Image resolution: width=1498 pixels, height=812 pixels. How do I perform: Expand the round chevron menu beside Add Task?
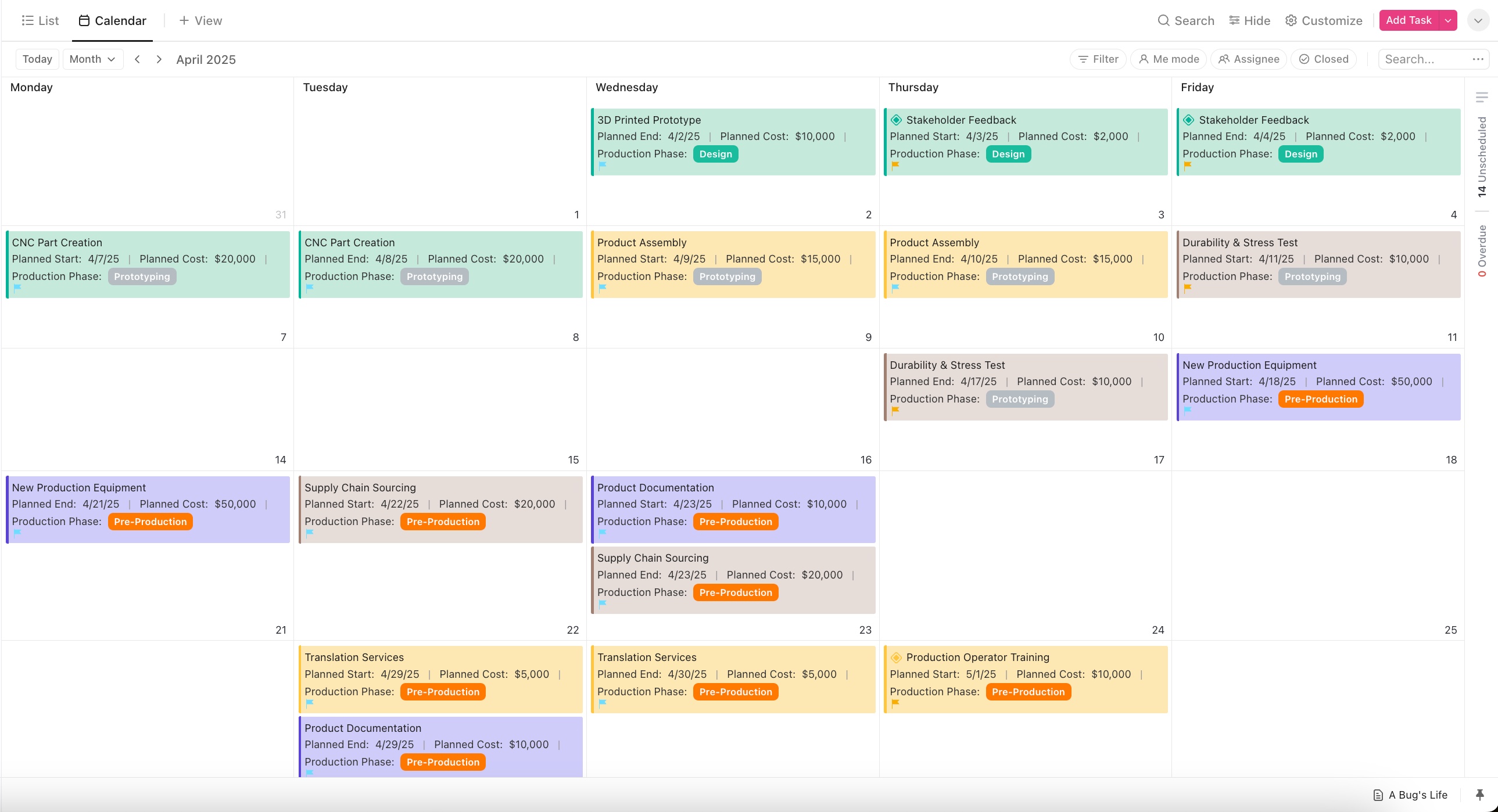(x=1478, y=20)
